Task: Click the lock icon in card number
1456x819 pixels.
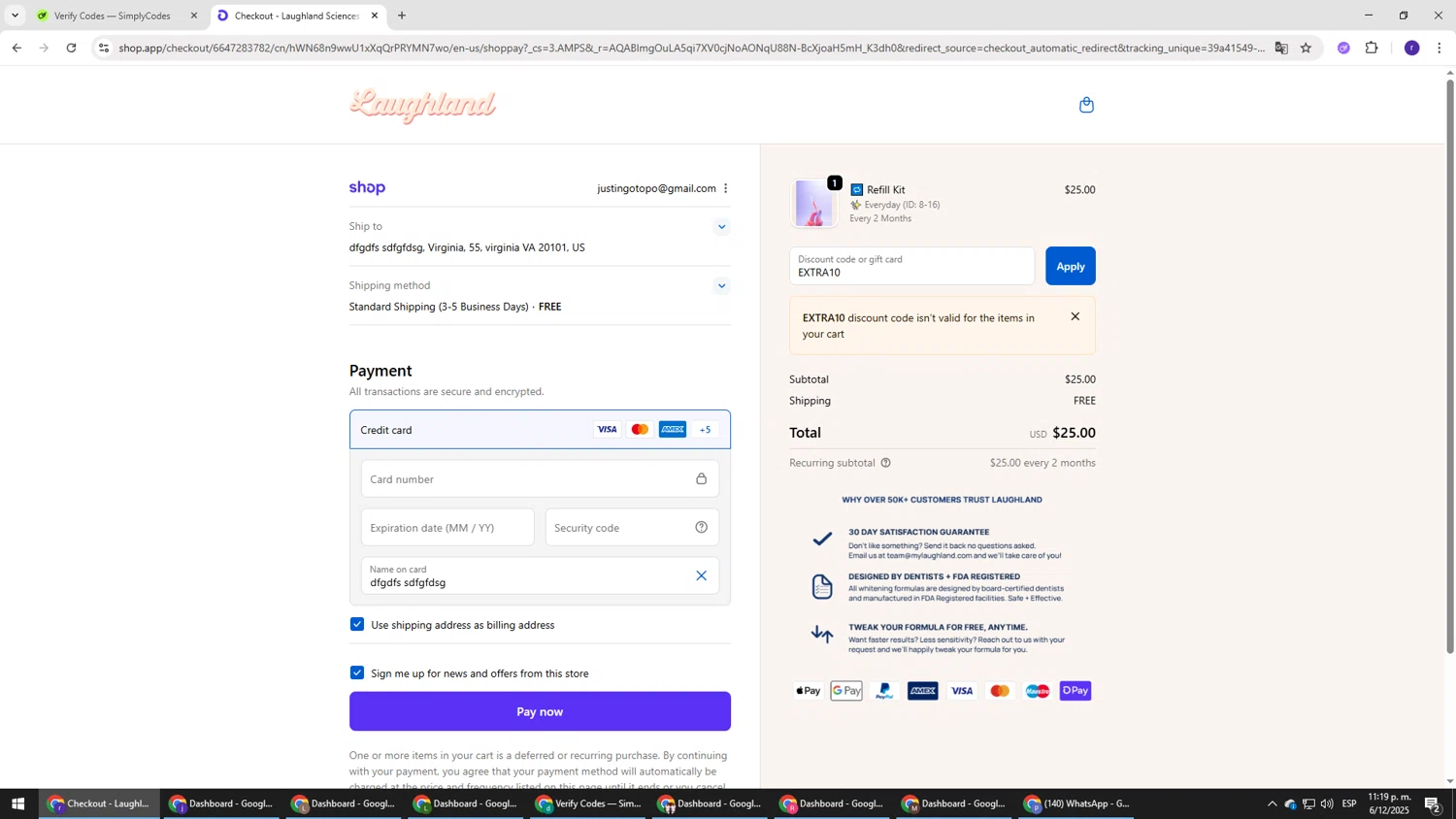Action: point(701,479)
